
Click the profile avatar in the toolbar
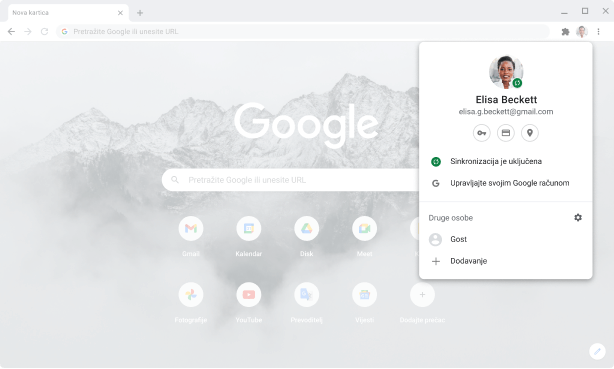(581, 31)
